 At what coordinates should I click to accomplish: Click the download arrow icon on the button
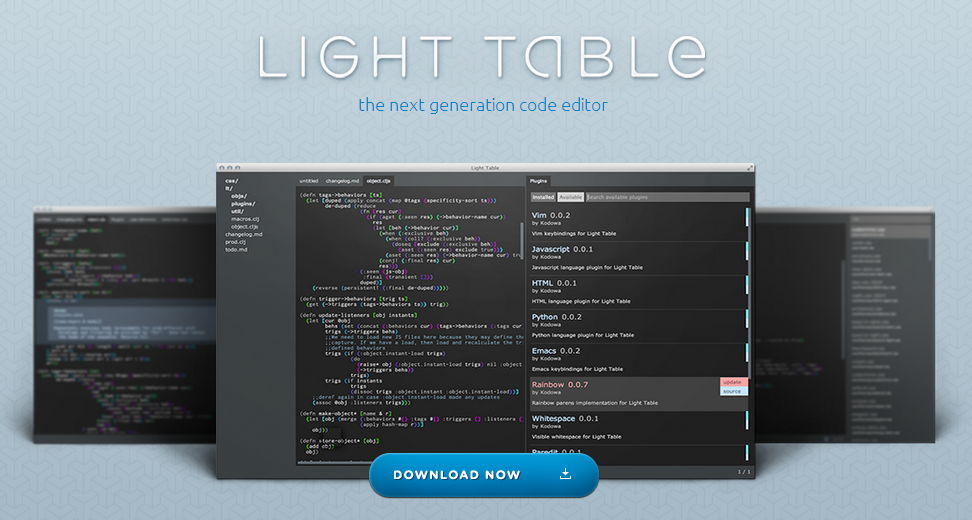tap(565, 474)
